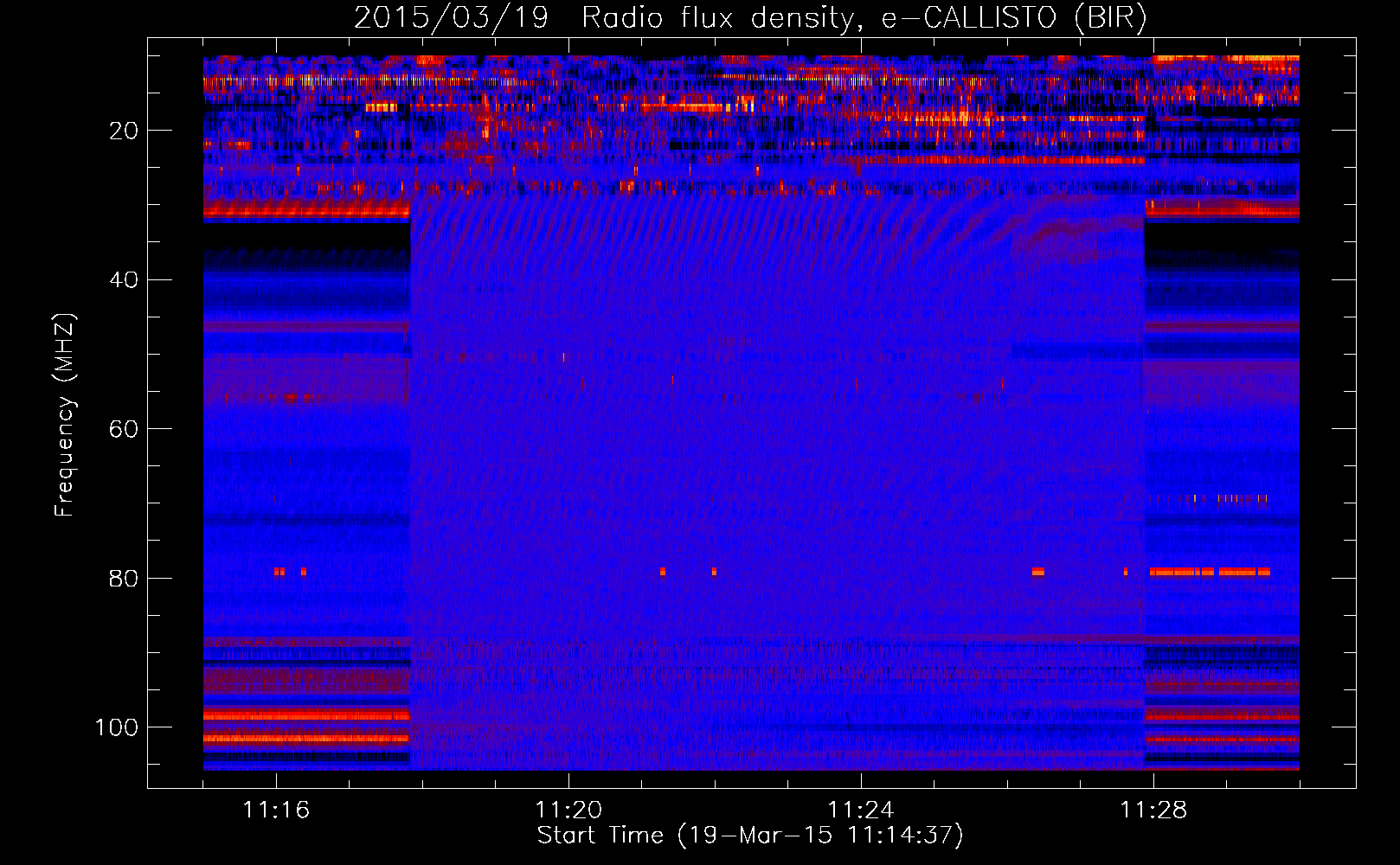This screenshot has height=865, width=1400.
Task: Click the 60 MHz frequency tick label
Action: 125,429
